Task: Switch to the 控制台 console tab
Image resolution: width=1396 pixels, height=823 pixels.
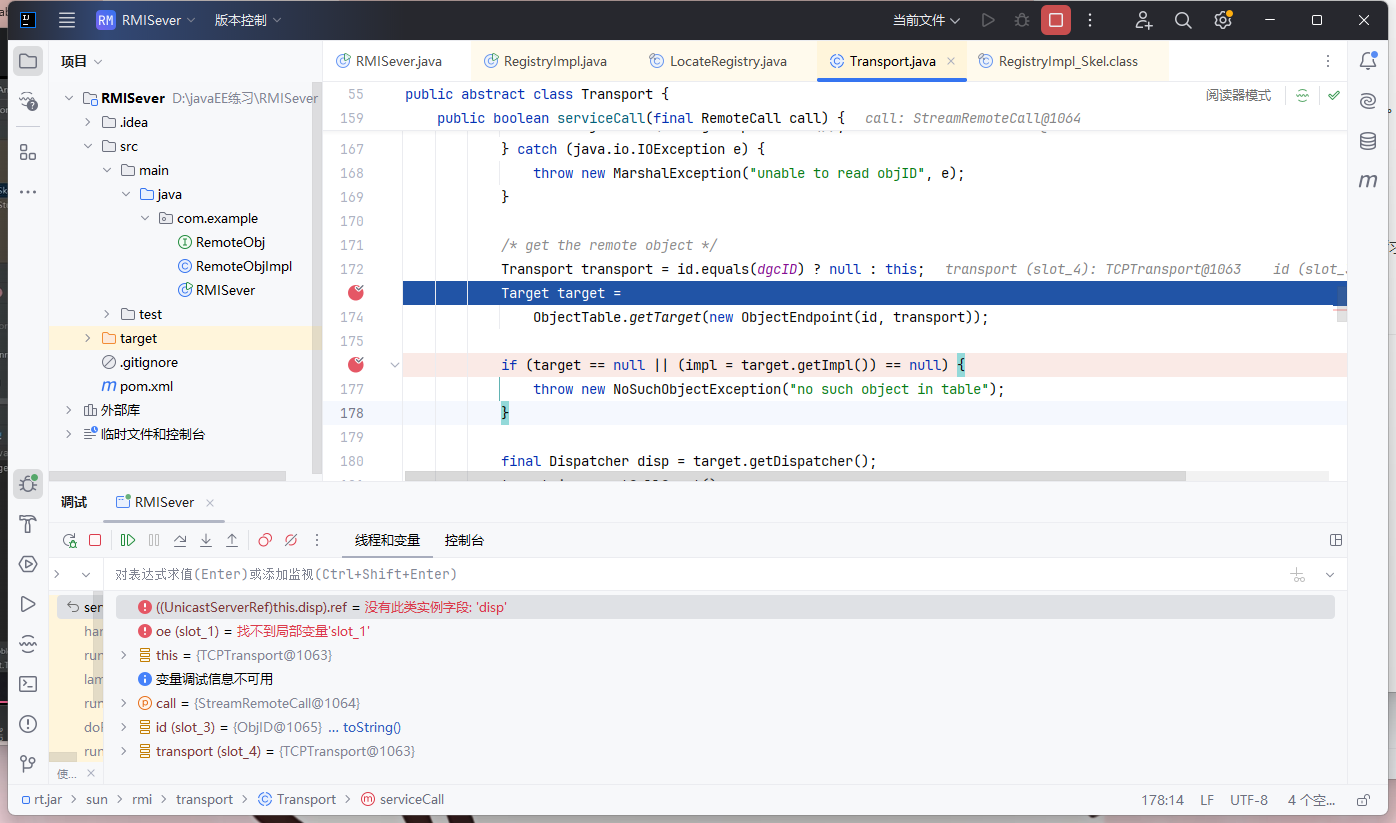Action: 464,540
